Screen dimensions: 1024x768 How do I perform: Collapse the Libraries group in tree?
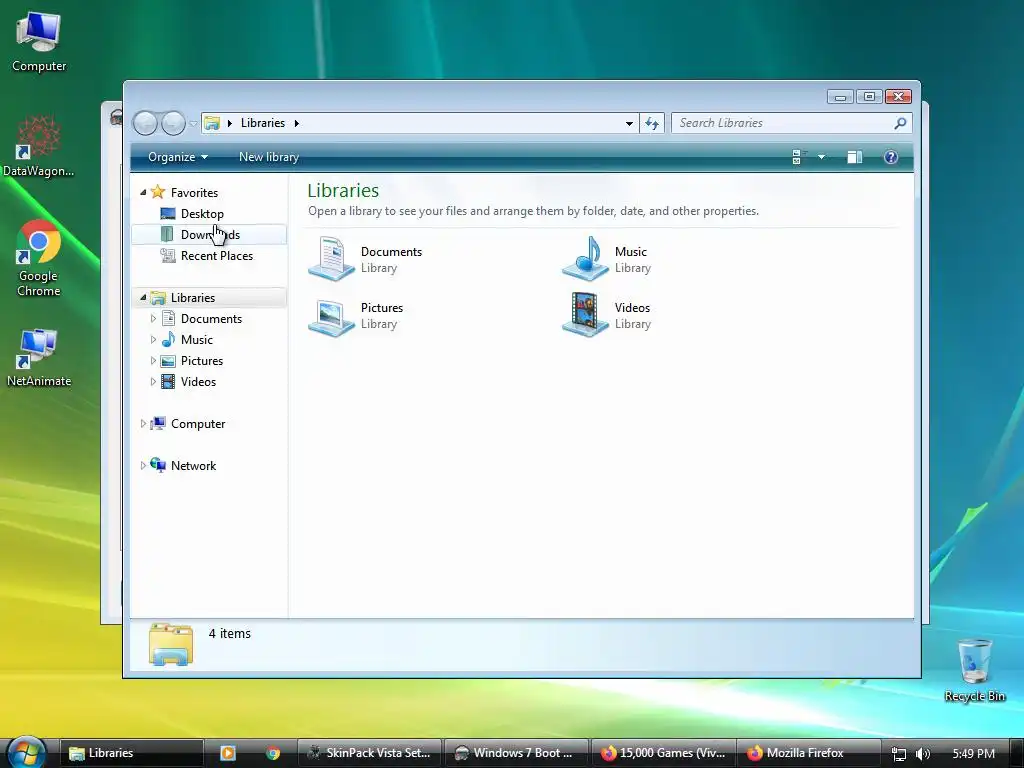(143, 298)
